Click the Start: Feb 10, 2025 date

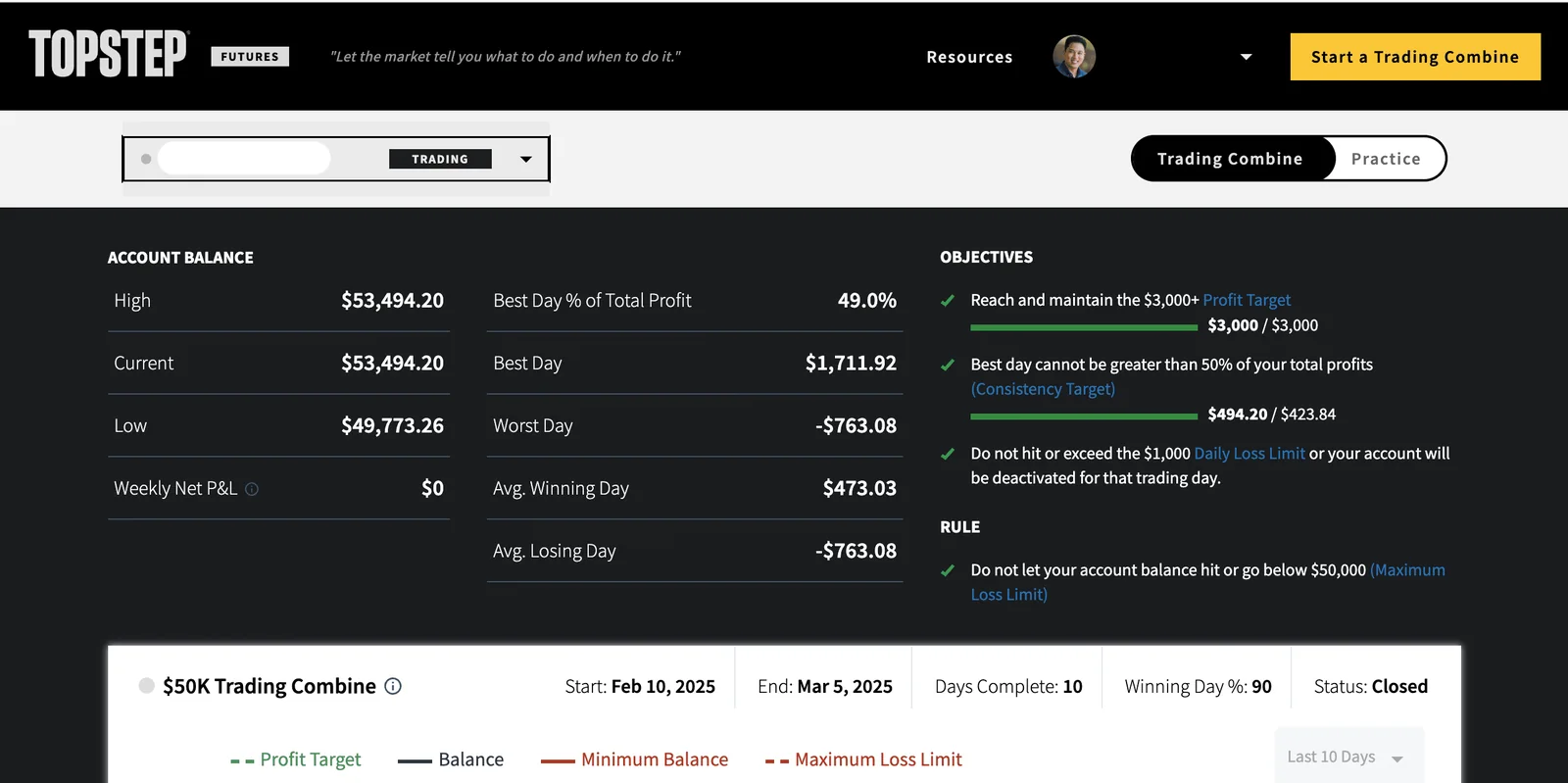pos(640,687)
